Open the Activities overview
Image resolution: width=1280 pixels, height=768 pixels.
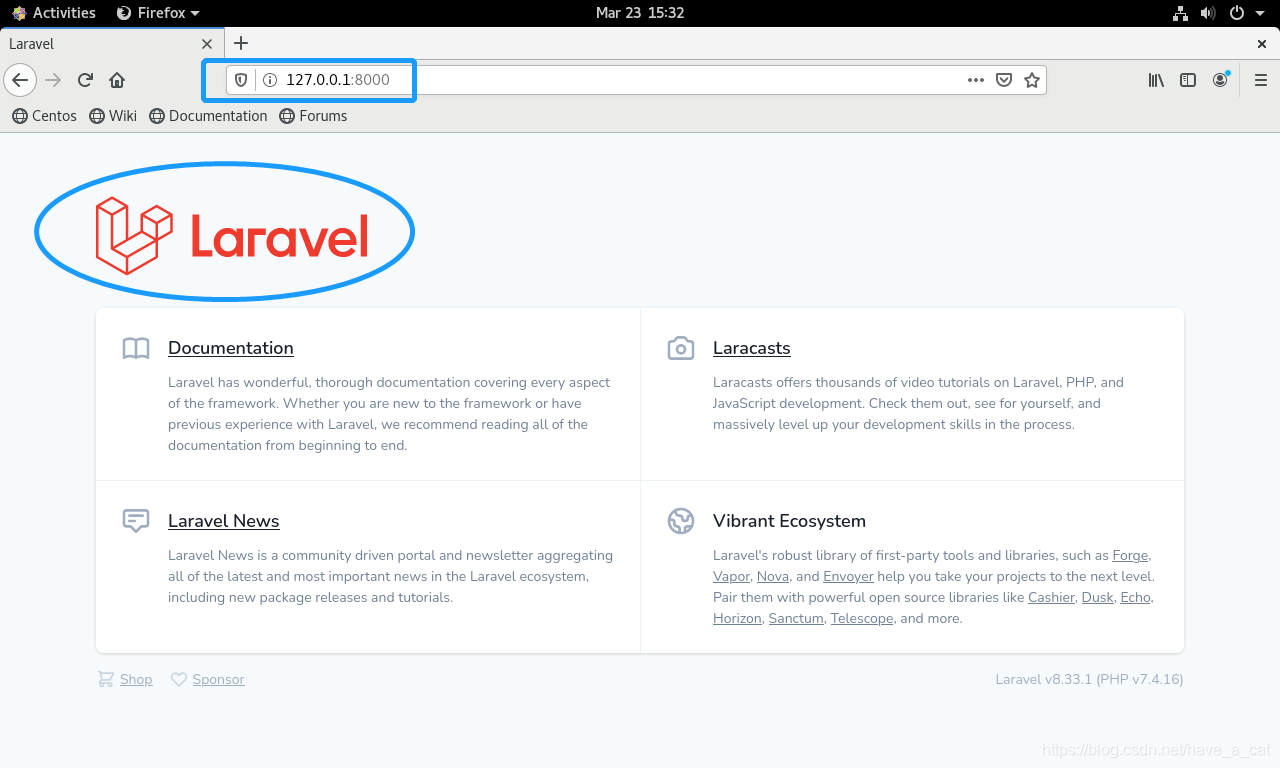click(54, 13)
